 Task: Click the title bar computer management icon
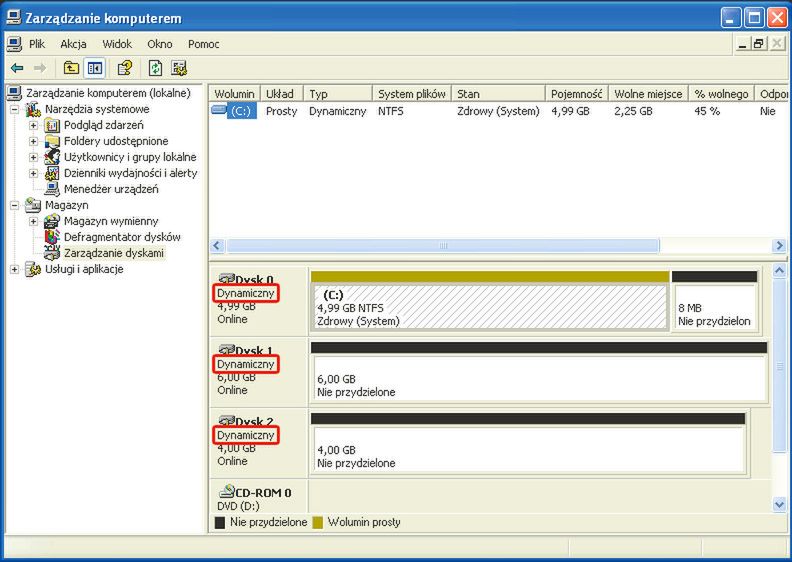click(x=14, y=17)
